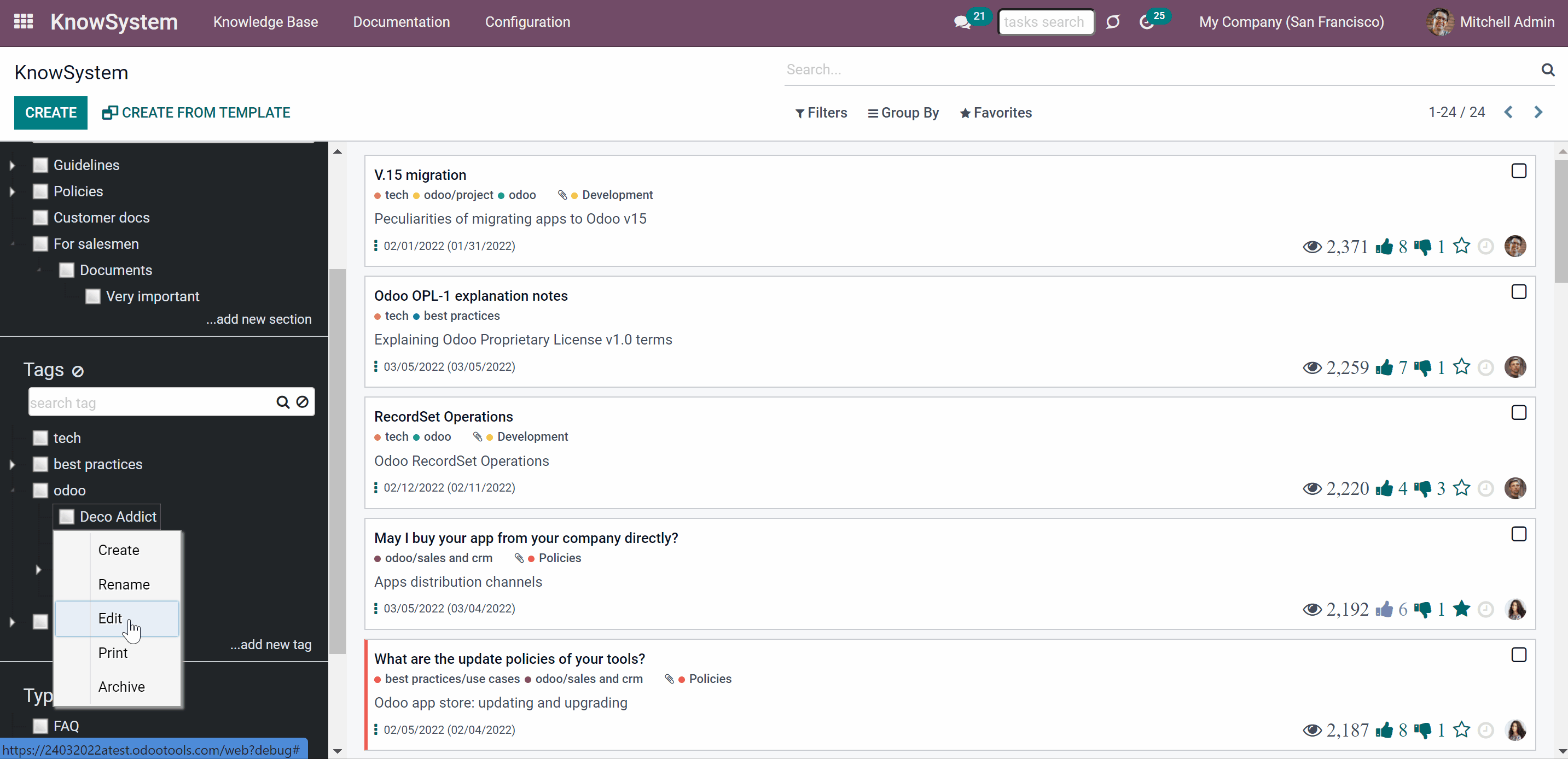Screen dimensions: 1568x759
Task: Collapse the odoo tag node
Action: pyautogui.click(x=12, y=491)
